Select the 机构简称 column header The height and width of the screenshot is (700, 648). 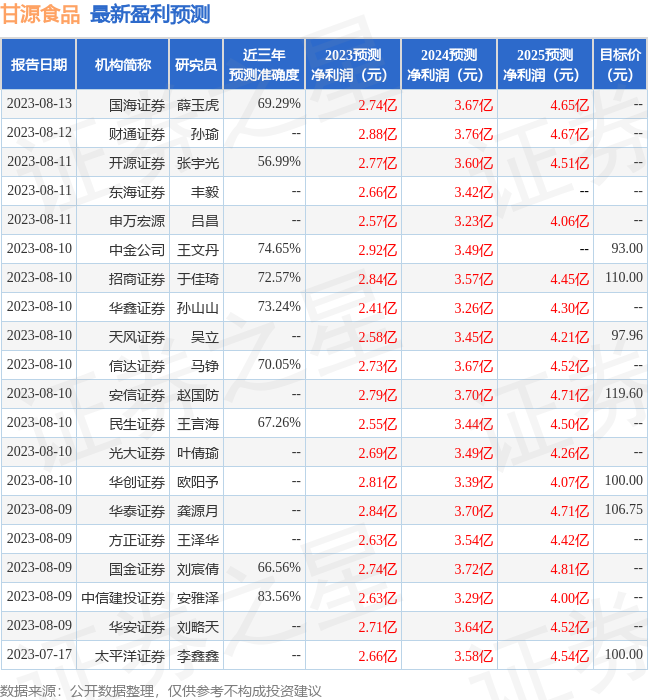pos(123,65)
